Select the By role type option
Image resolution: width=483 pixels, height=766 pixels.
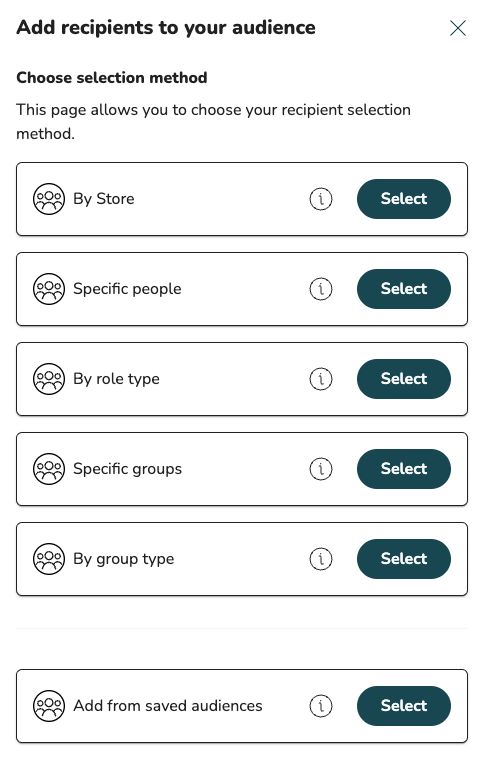[404, 379]
